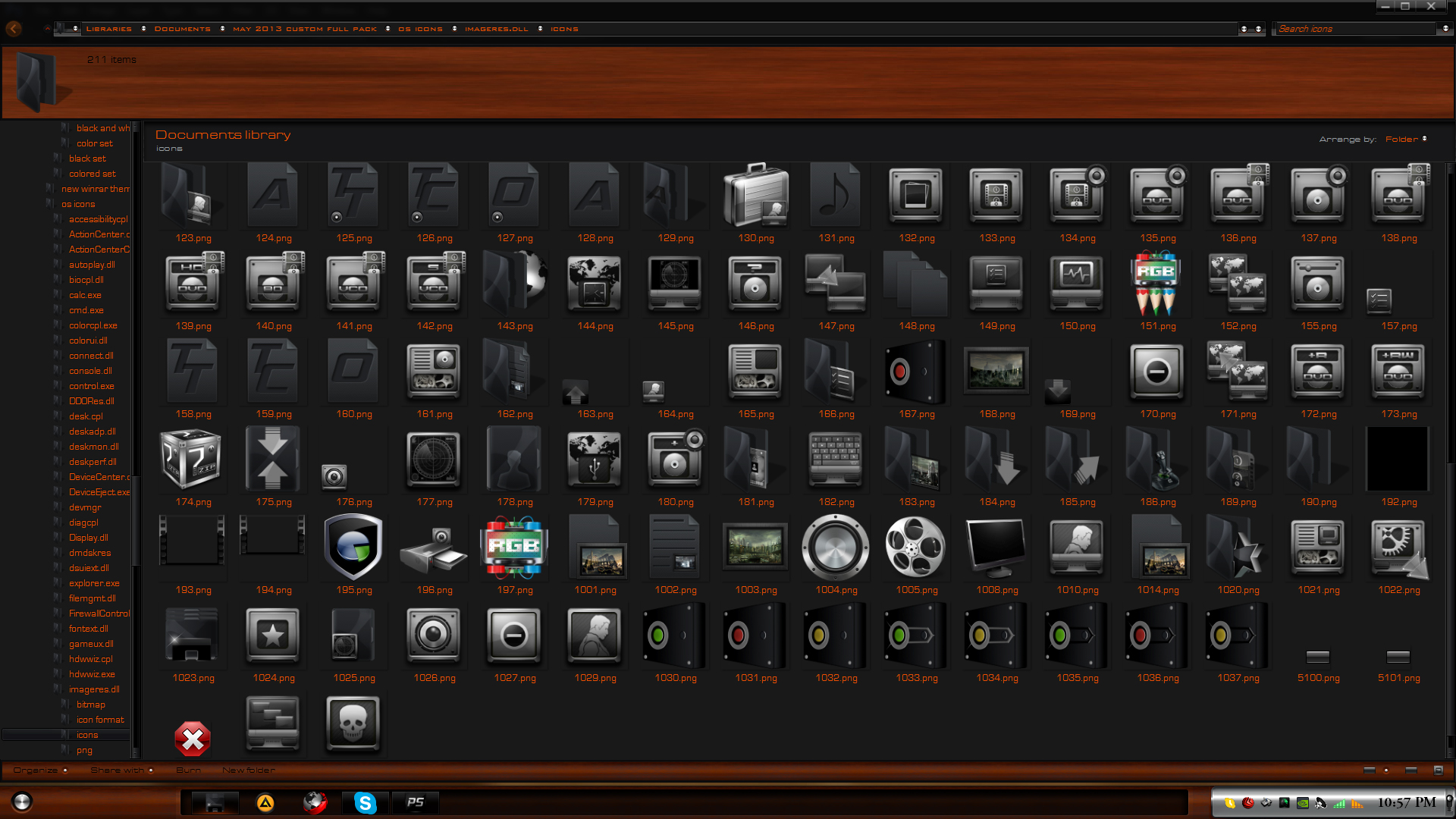The height and width of the screenshot is (819, 1456).
Task: Open Skype from the taskbar
Action: pos(365,802)
